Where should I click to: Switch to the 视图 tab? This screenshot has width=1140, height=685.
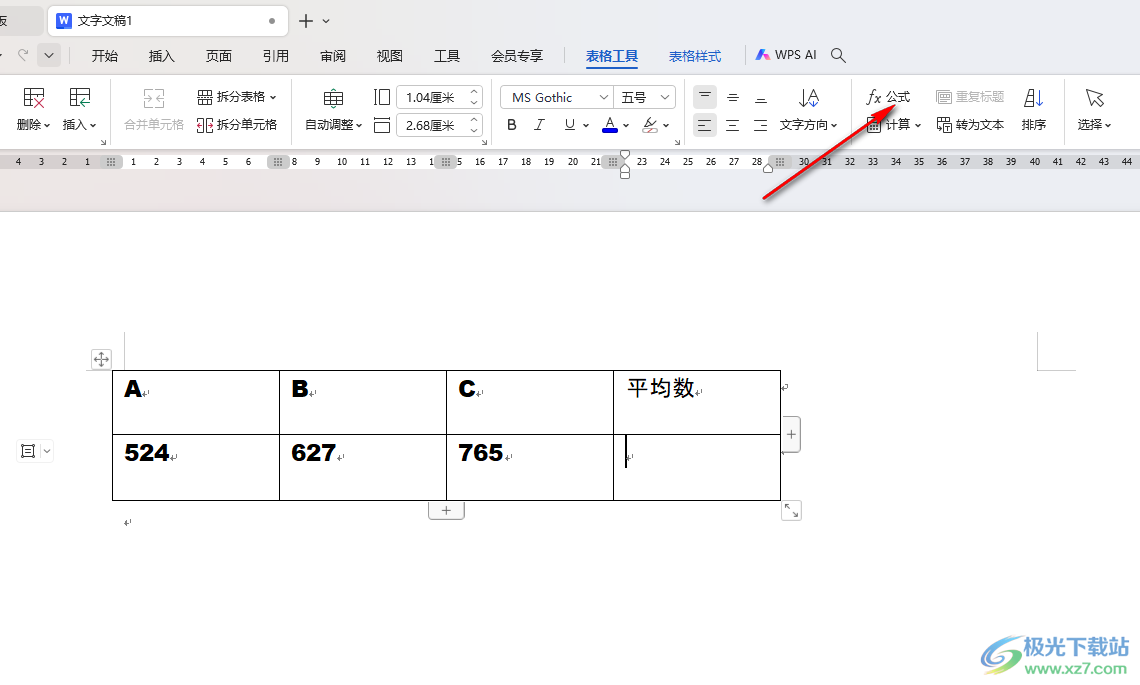[390, 56]
